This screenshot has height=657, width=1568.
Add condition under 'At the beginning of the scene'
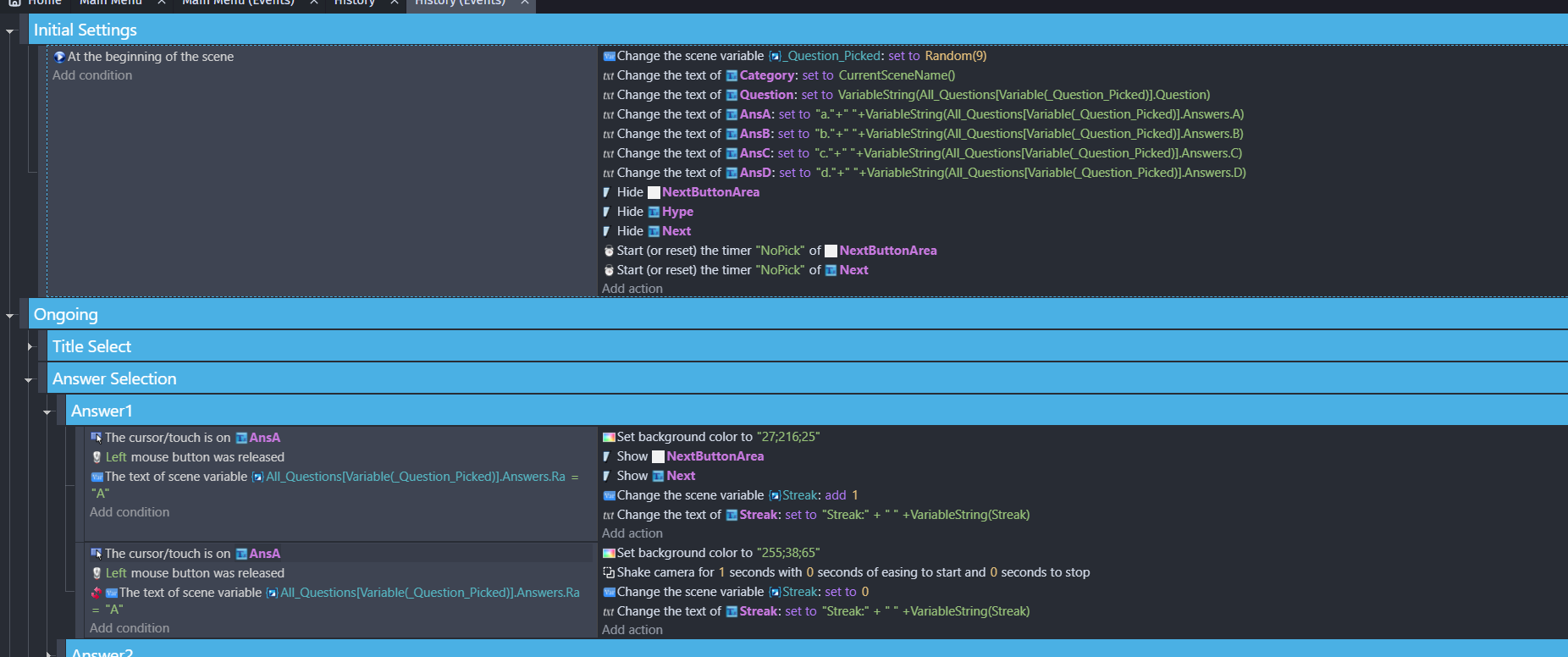click(92, 75)
